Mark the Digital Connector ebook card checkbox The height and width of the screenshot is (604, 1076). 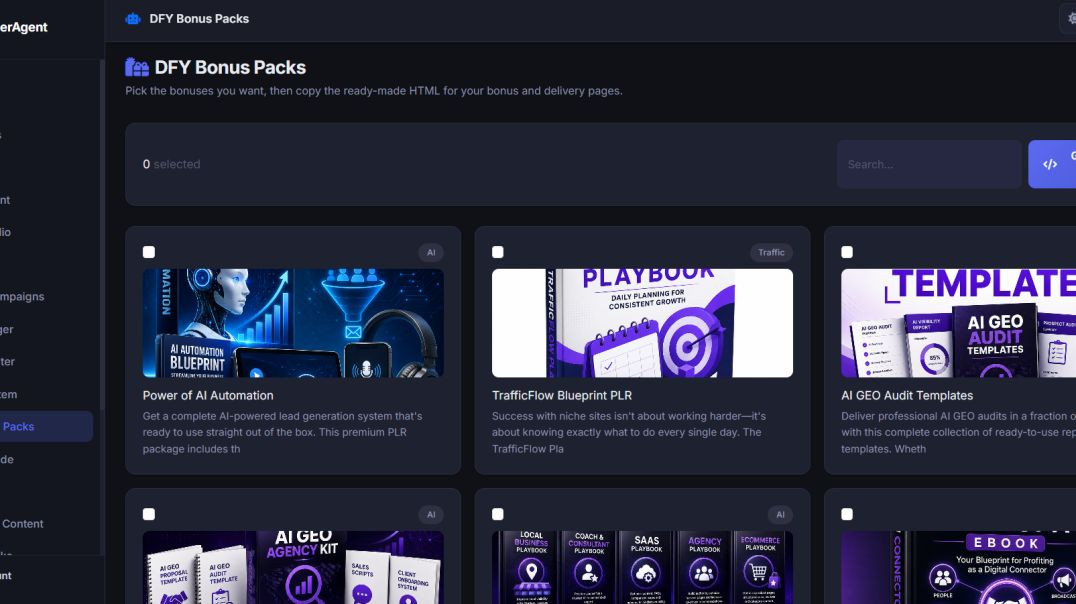pyautogui.click(x=847, y=514)
